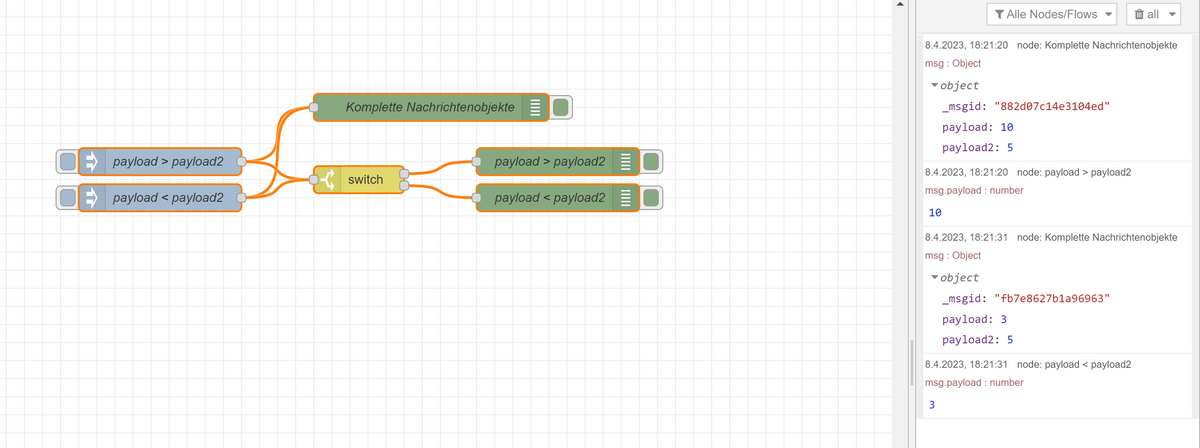The width and height of the screenshot is (1200, 448).
Task: Toggle payload < payload2 debug node output
Action: [651, 198]
